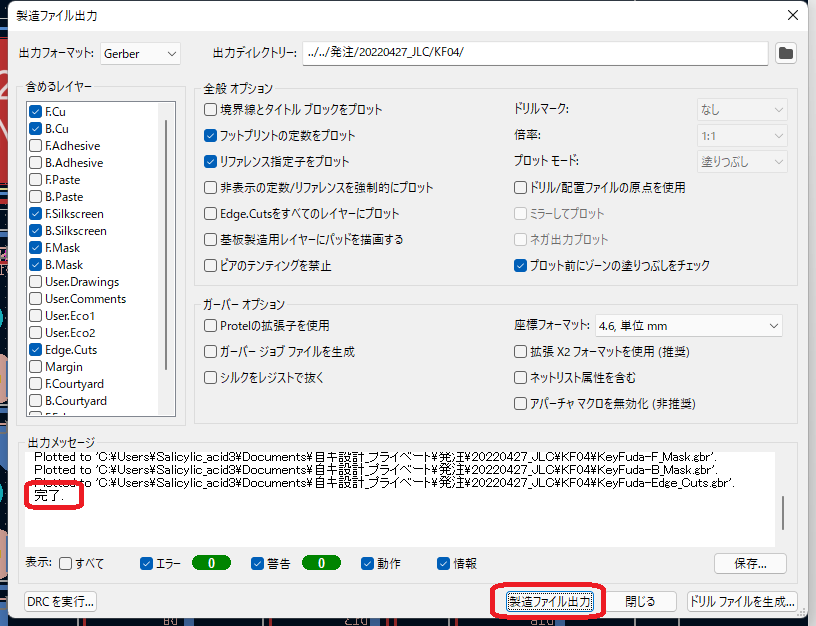Screen dimensions: 816x626
Task: Check the F.Paste layer
Action: (x=35, y=180)
